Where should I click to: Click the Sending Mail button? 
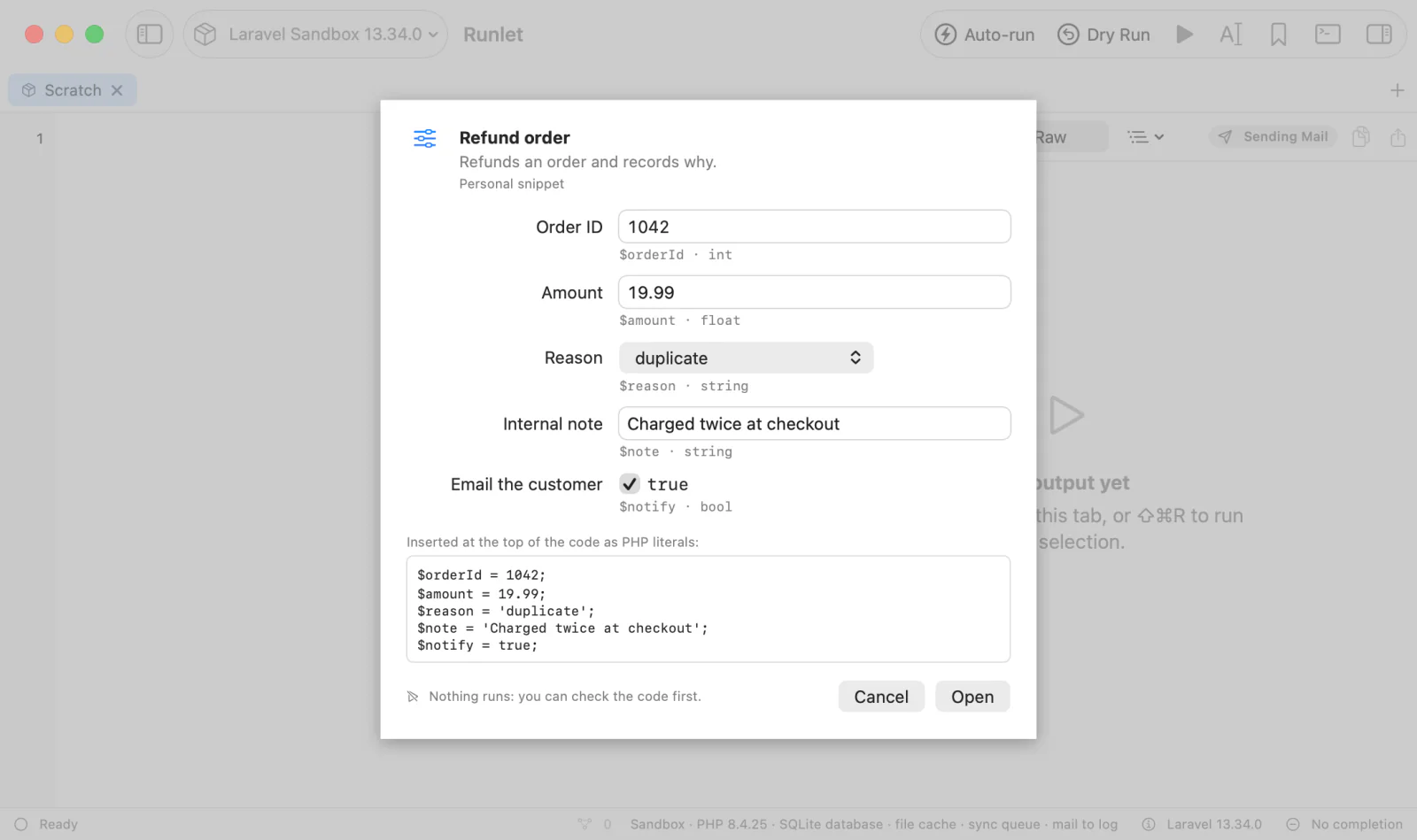[1274, 136]
